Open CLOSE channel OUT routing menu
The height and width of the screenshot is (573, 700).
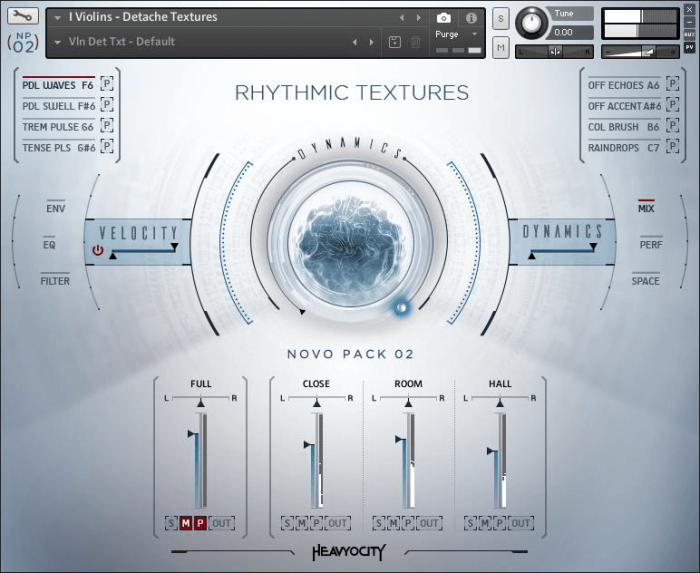point(338,523)
